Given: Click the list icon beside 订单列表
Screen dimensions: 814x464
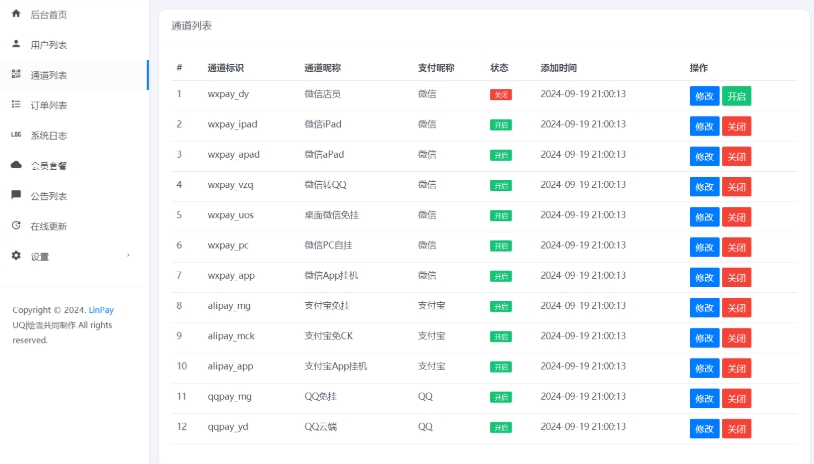Looking at the screenshot, I should (16, 104).
